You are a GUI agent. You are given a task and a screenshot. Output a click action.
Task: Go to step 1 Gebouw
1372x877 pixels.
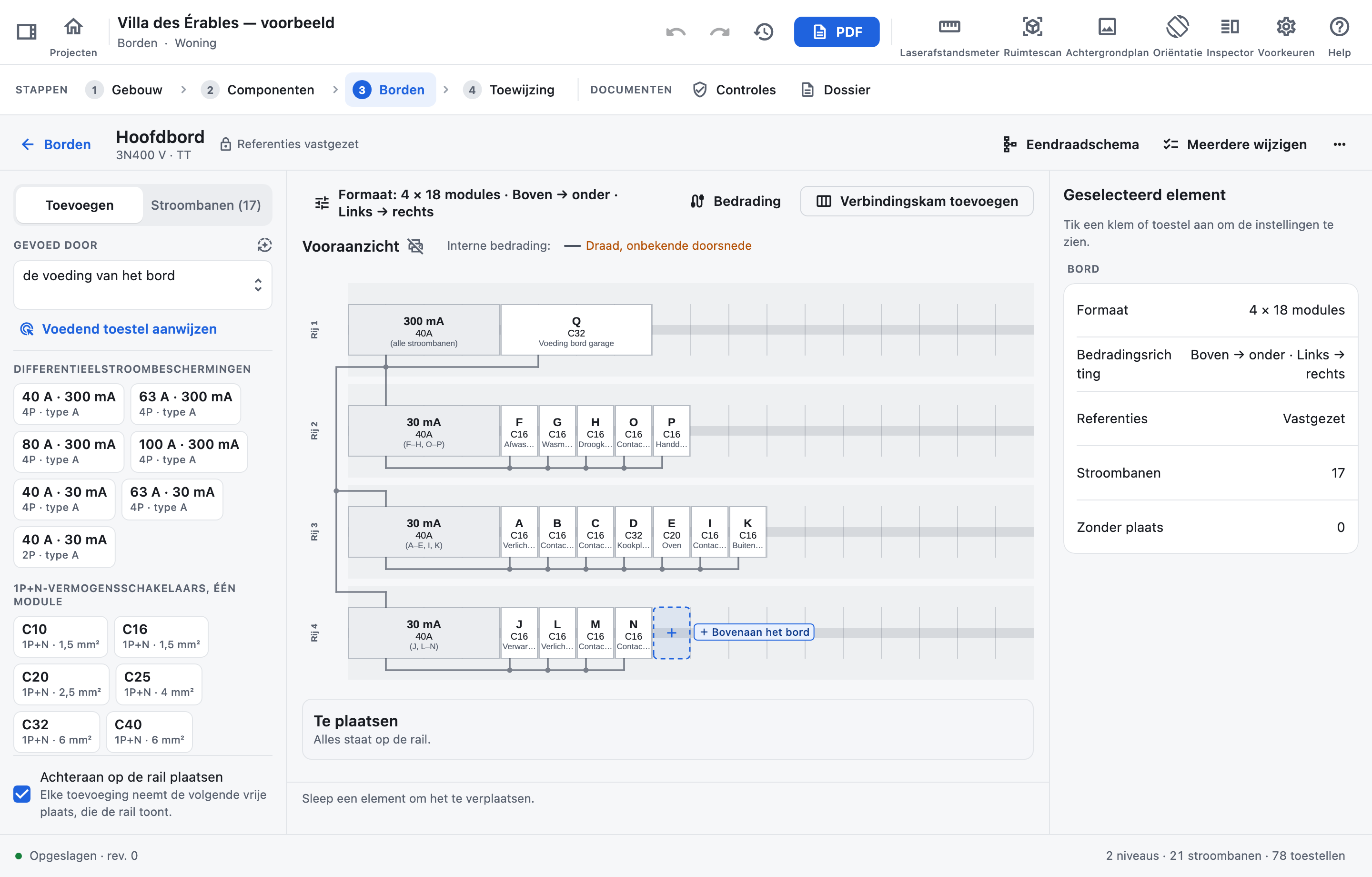124,90
